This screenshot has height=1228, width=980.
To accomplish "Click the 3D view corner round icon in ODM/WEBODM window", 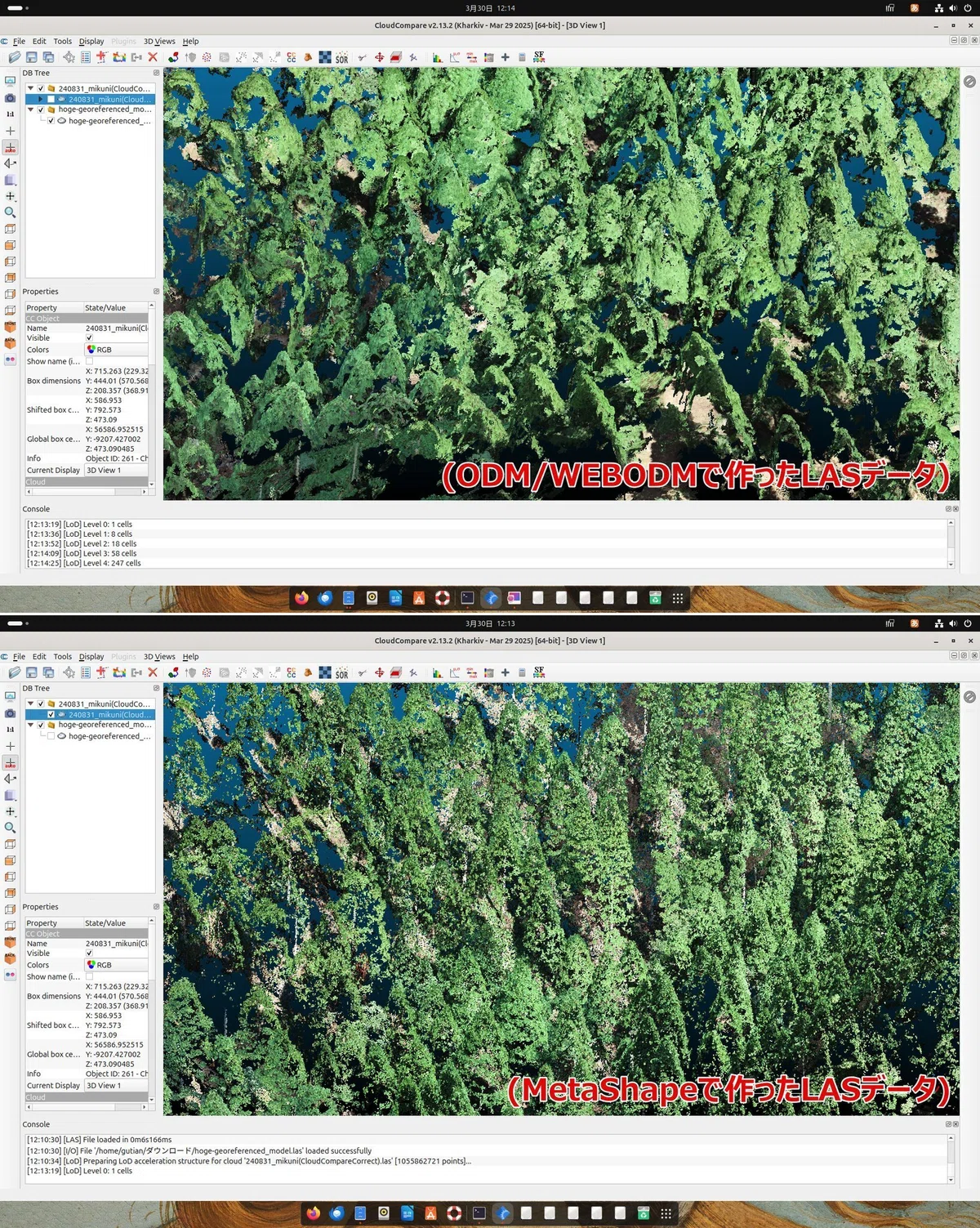I will (x=969, y=82).
